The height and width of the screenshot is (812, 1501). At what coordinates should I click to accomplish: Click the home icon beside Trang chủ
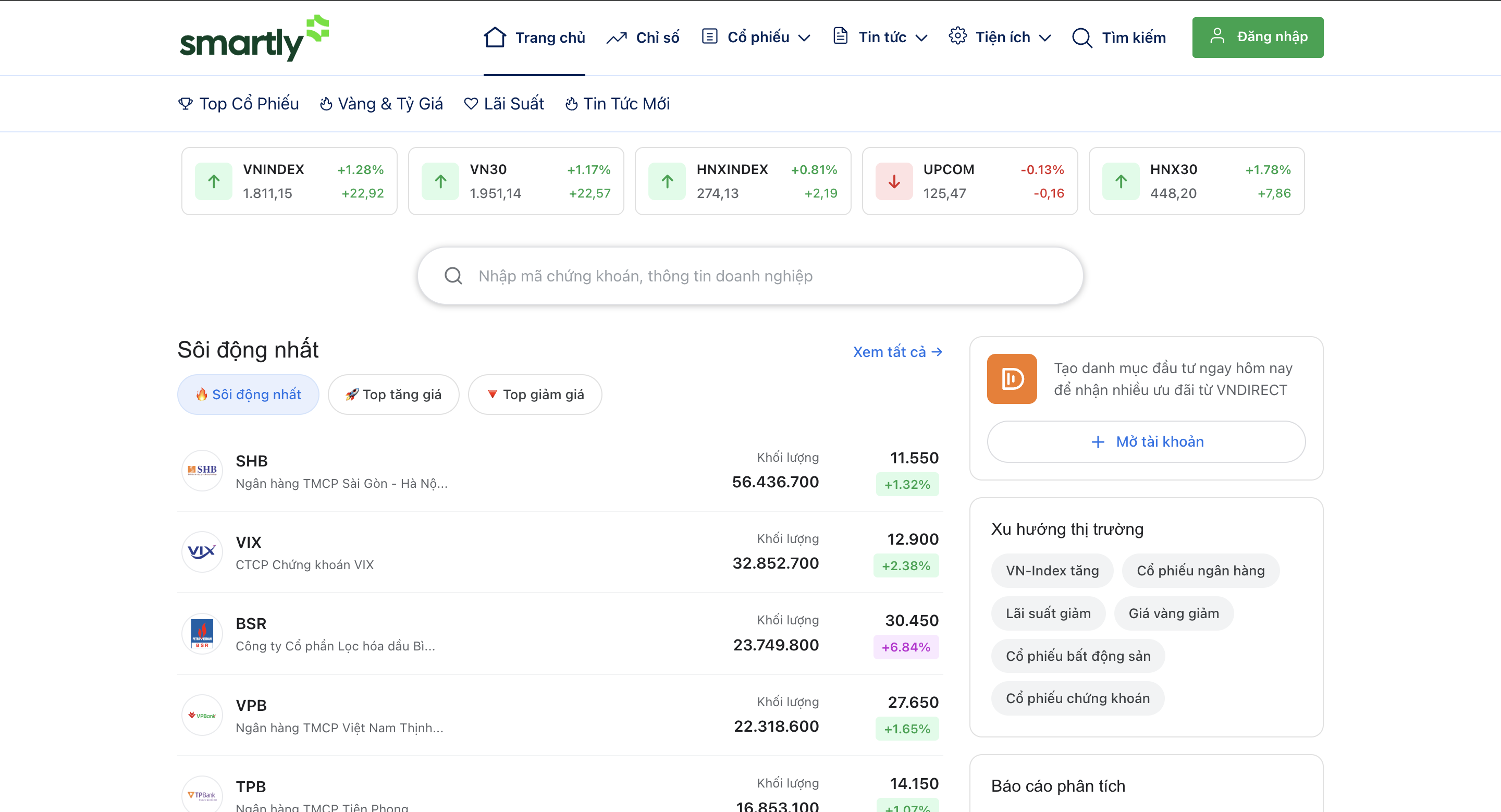coord(495,38)
